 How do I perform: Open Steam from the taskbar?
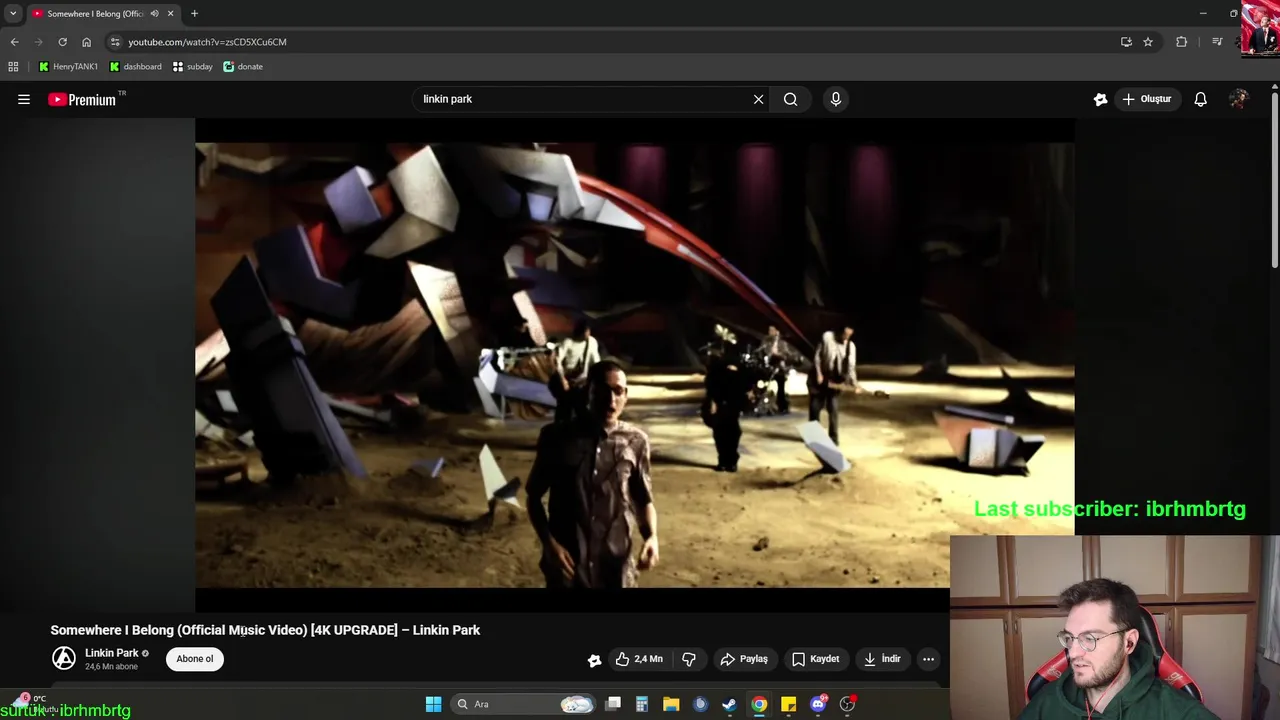[x=729, y=704]
